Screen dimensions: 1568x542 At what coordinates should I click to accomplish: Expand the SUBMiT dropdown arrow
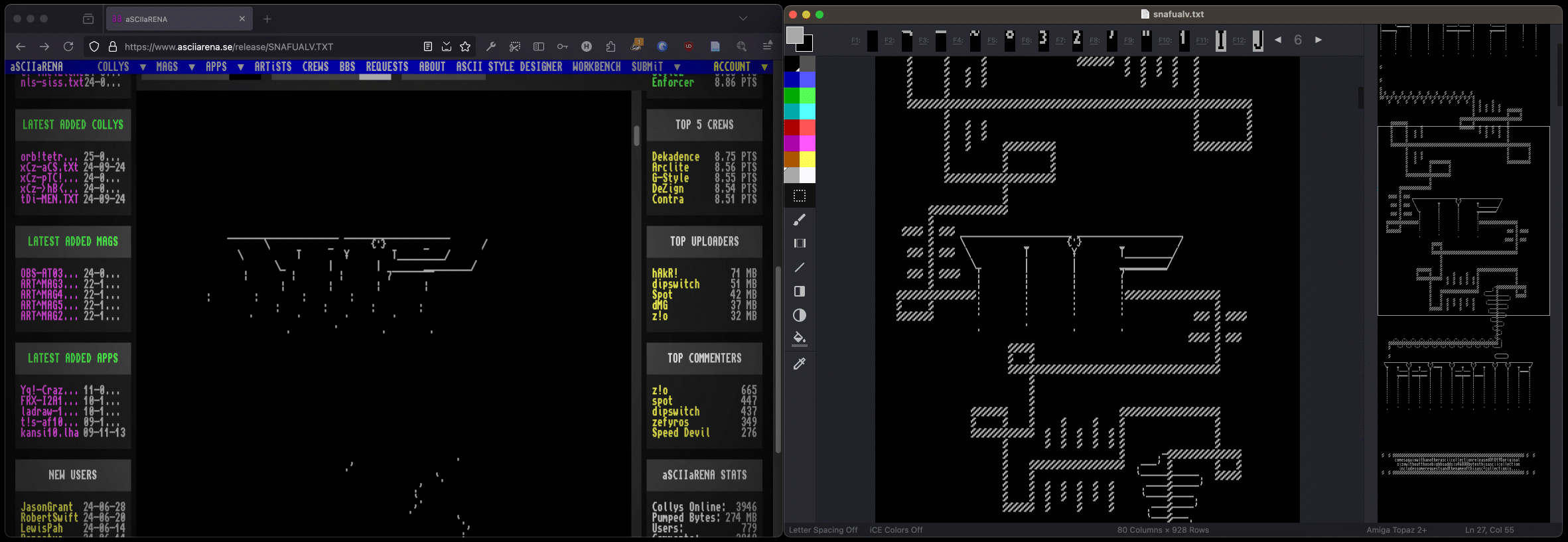[677, 67]
